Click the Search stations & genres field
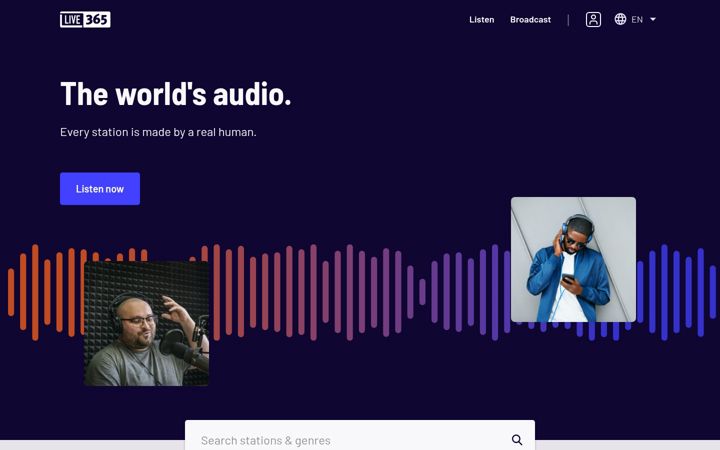 (x=360, y=436)
